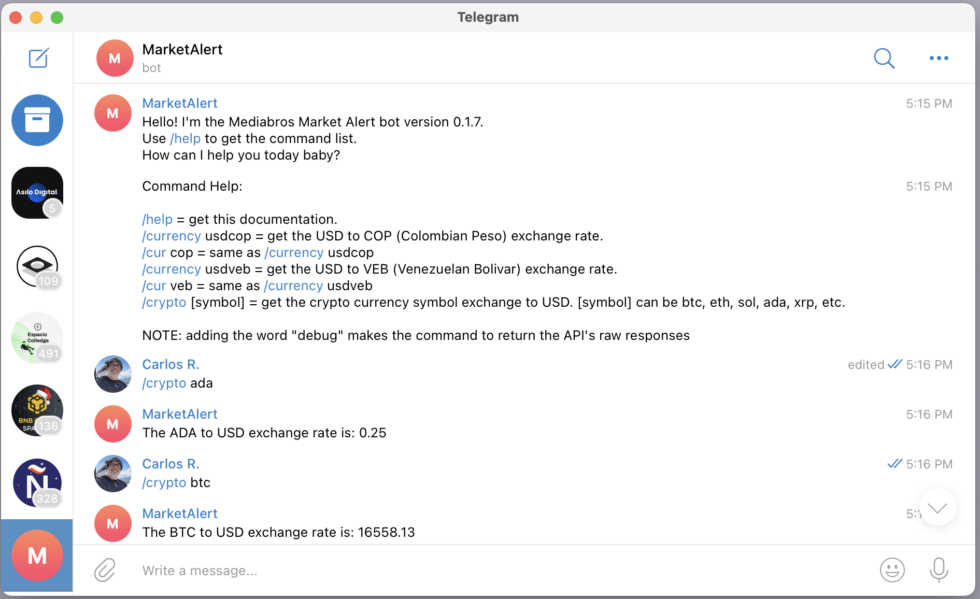
Task: Click the scroll-to-bottom chevron button
Action: 938,507
